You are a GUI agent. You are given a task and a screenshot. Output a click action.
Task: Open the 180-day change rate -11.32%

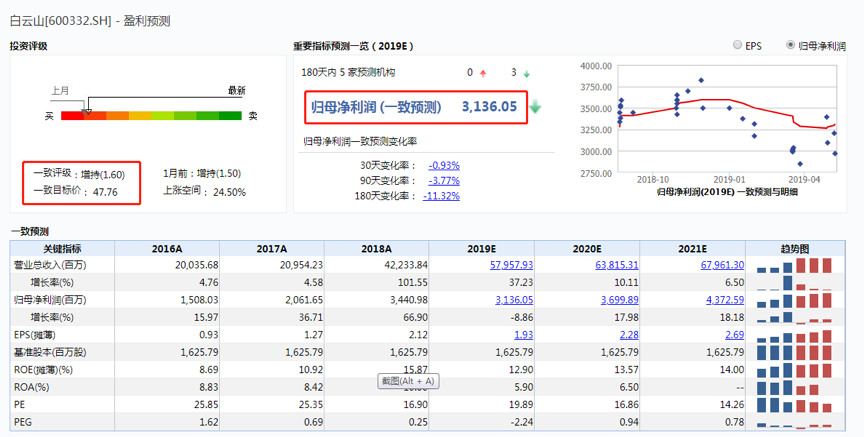[x=441, y=196]
